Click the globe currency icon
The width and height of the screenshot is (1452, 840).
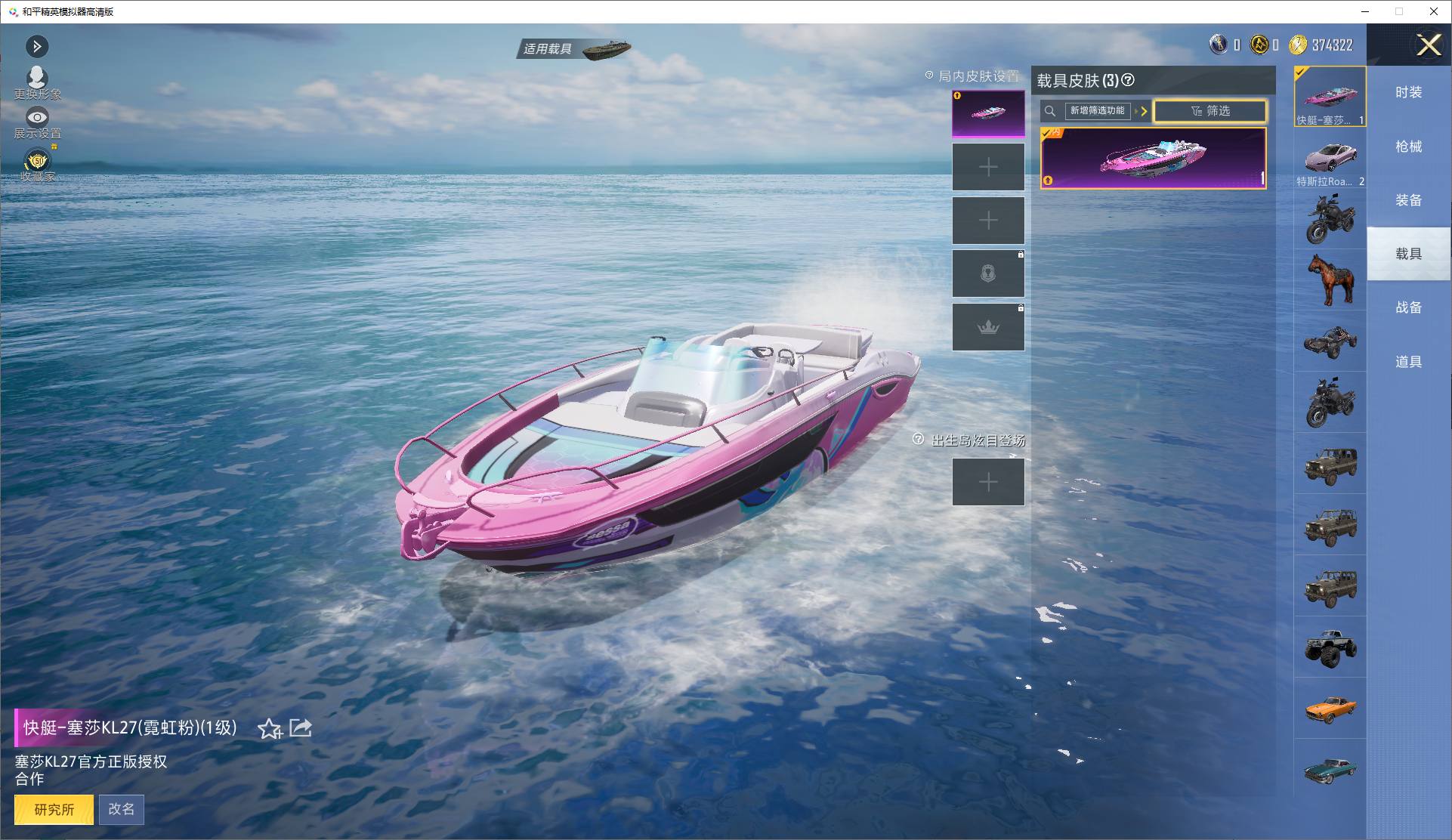point(1218,45)
